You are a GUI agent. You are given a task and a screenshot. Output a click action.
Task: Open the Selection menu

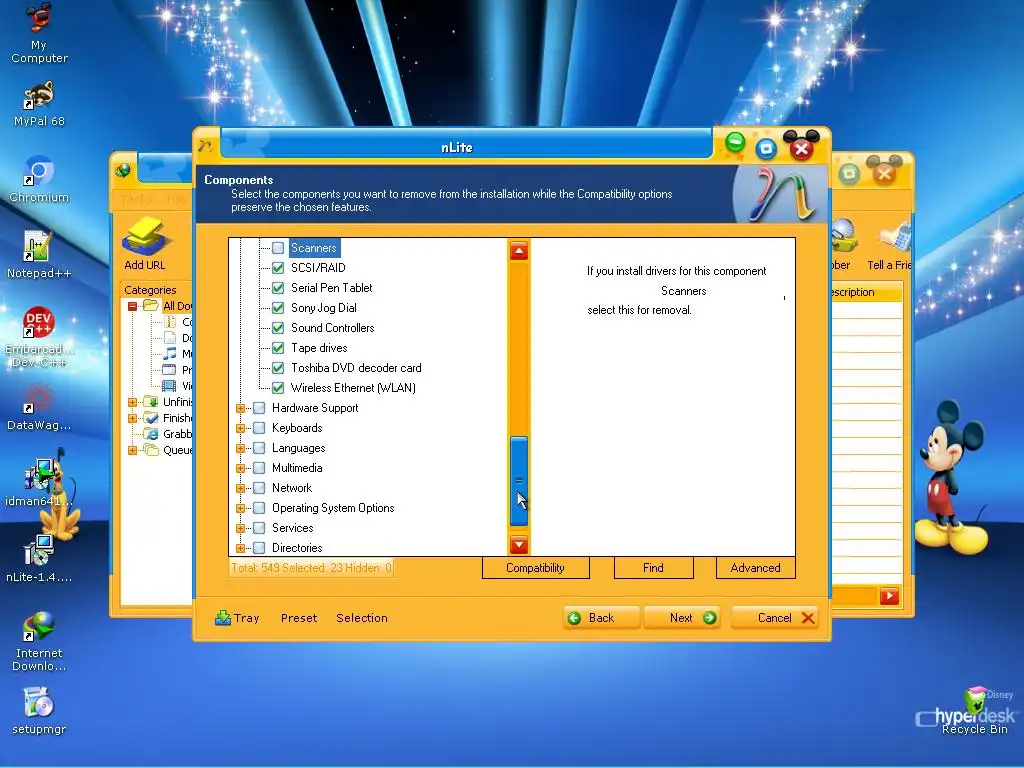362,618
